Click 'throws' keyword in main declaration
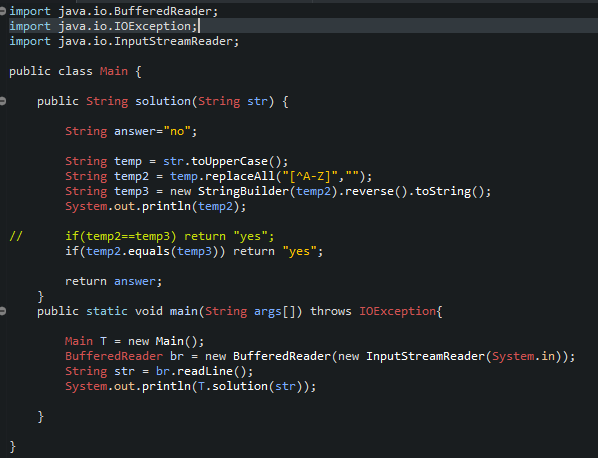The height and width of the screenshot is (458, 598). click(x=331, y=312)
